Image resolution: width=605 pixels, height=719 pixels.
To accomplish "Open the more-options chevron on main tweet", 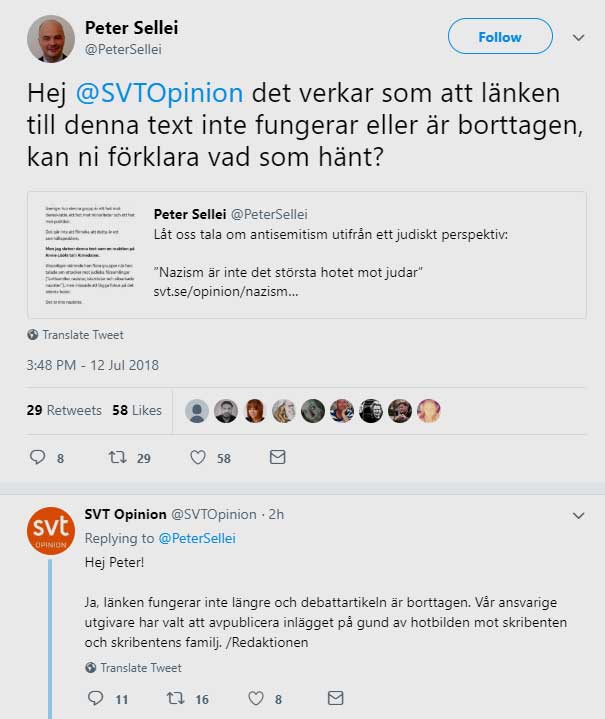I will (x=578, y=37).
